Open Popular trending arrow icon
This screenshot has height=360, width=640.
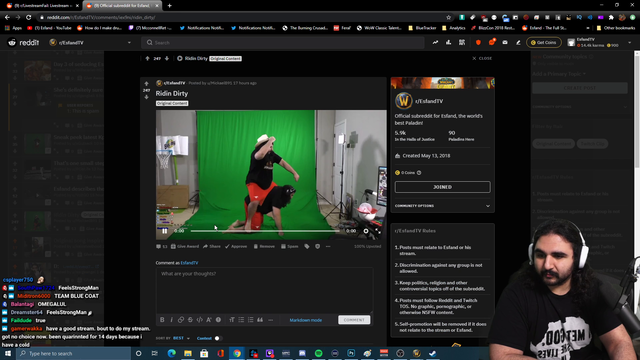pos(436,42)
